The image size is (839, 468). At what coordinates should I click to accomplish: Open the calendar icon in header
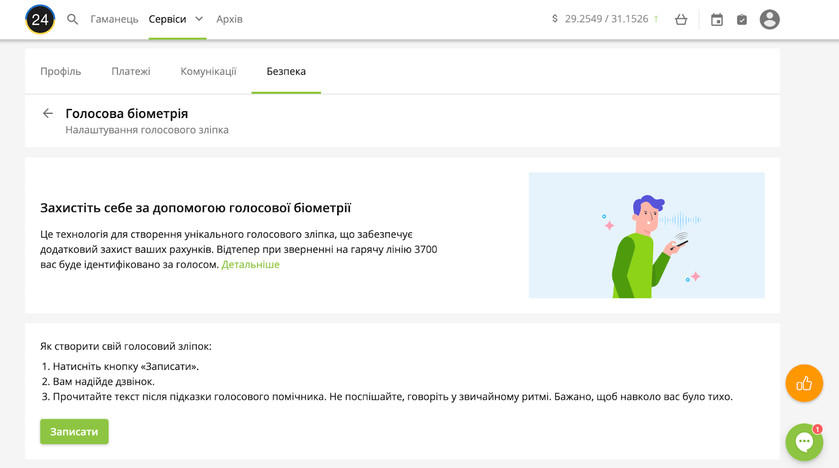pos(717,19)
